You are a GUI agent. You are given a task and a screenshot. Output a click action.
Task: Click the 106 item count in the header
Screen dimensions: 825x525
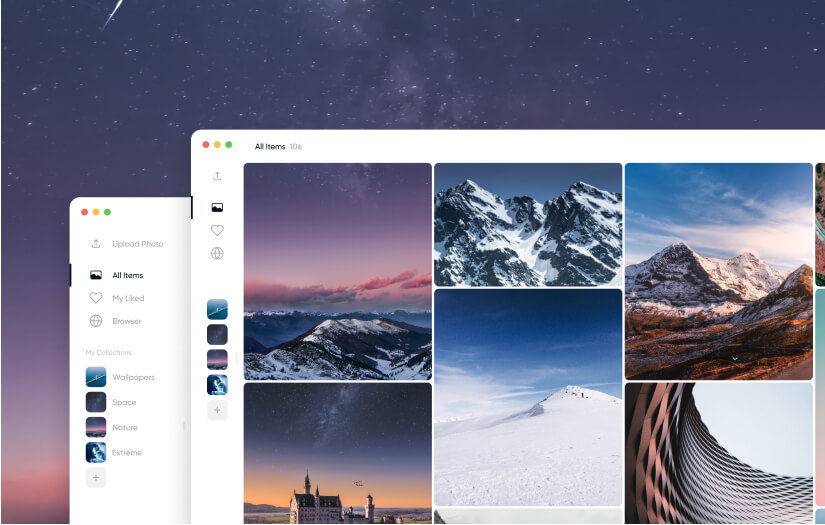click(296, 147)
